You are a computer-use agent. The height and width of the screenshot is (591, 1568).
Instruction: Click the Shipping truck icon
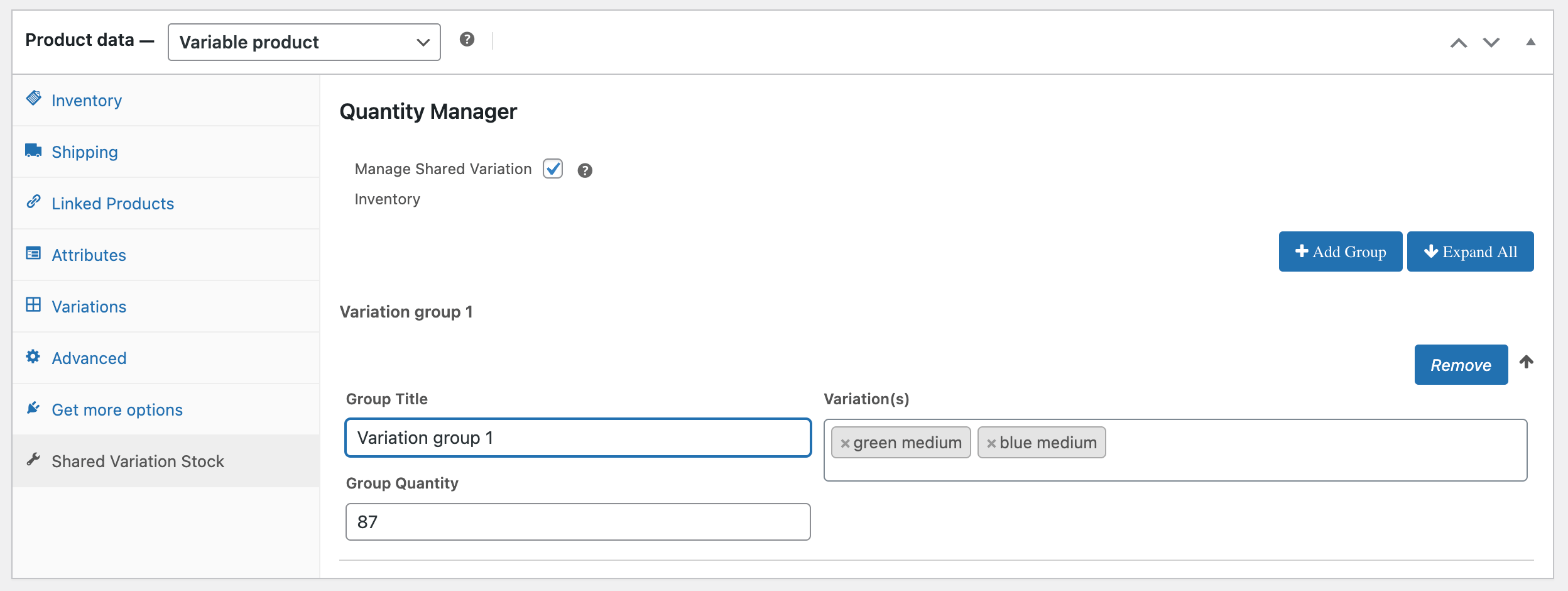click(x=33, y=151)
